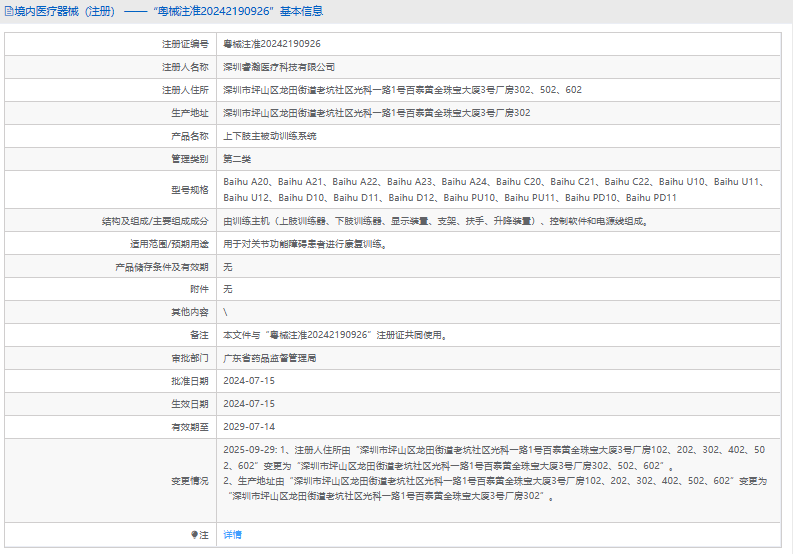
Task: Click the 适用范围/预期用途 label
Action: (169, 244)
